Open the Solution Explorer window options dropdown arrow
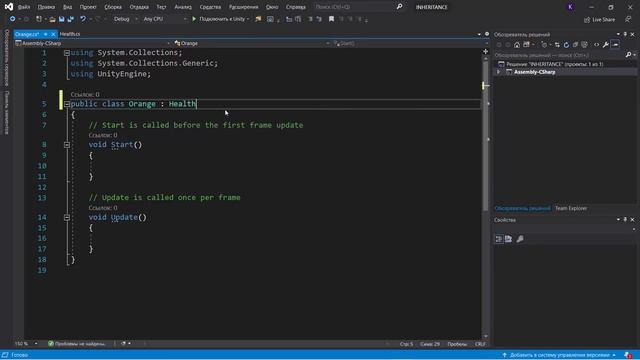640x360 pixels. (618, 34)
